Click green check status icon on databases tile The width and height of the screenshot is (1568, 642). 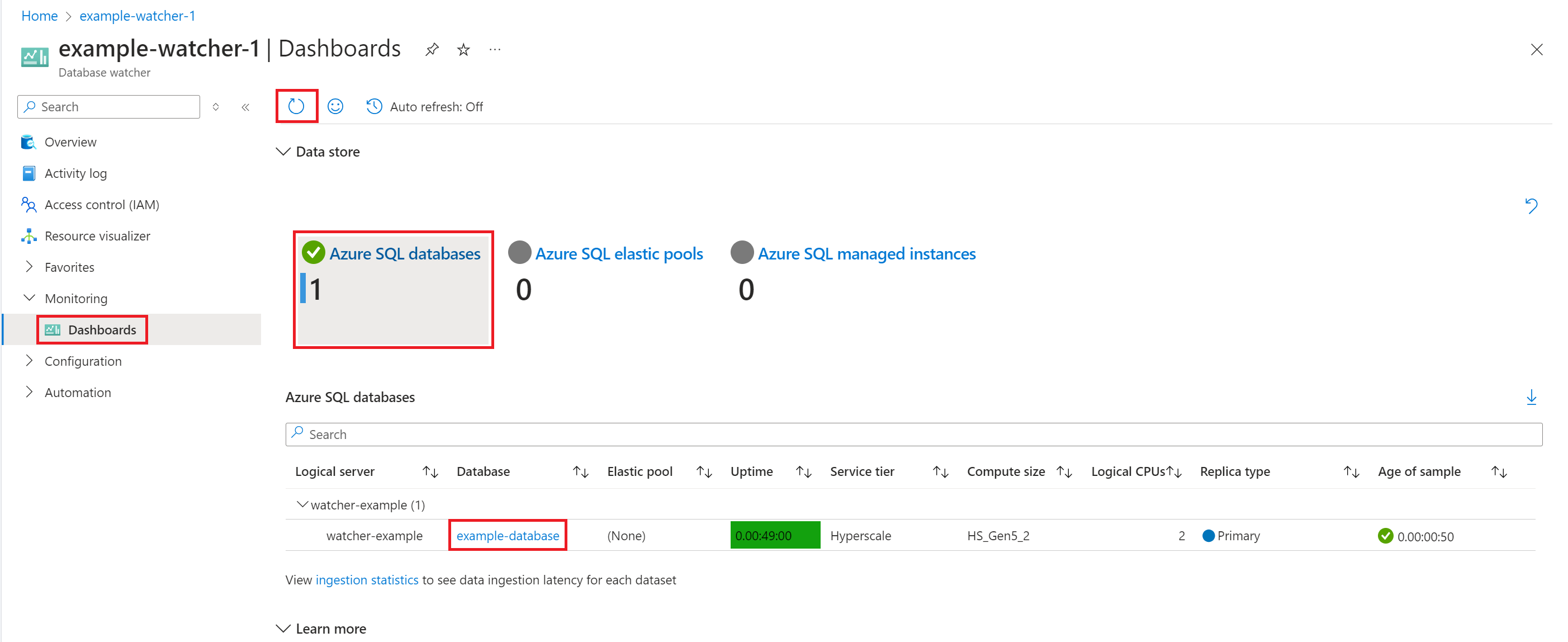(314, 252)
